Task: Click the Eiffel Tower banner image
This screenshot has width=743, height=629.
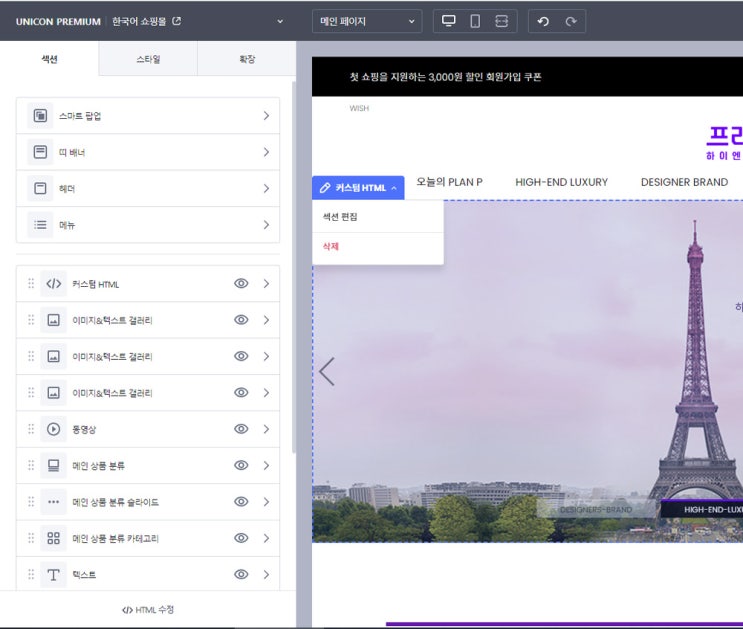Action: click(x=527, y=371)
